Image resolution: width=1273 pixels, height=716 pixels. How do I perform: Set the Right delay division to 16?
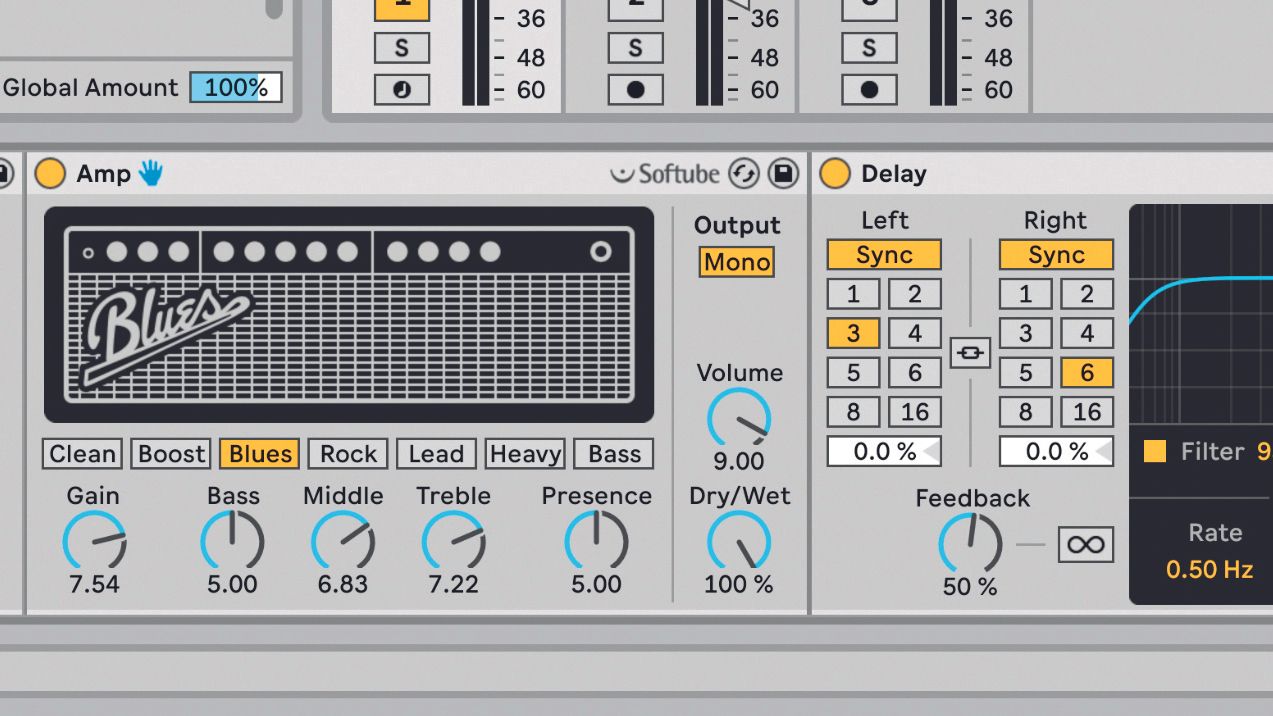pyautogui.click(x=1087, y=412)
